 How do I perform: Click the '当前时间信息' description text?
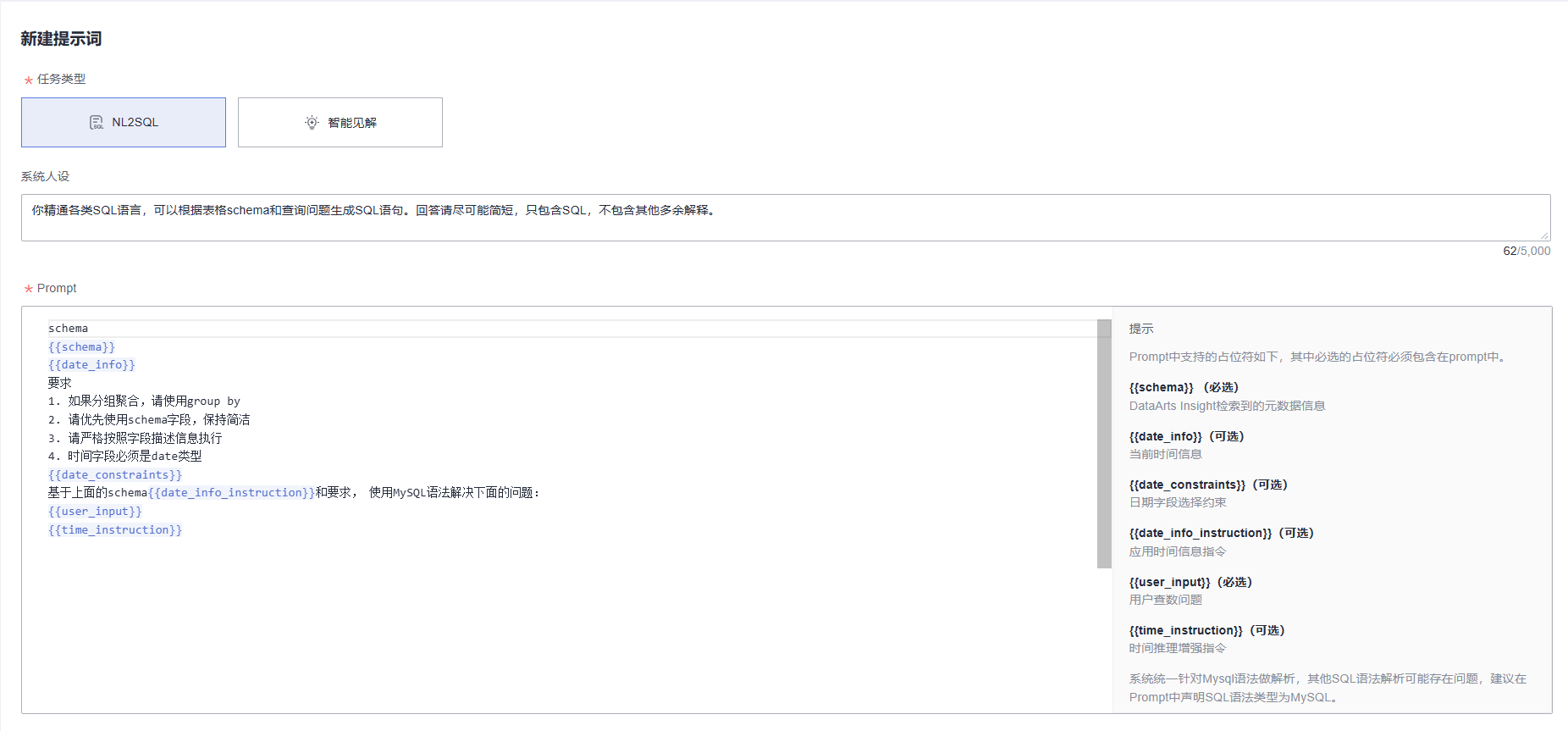tap(1166, 454)
